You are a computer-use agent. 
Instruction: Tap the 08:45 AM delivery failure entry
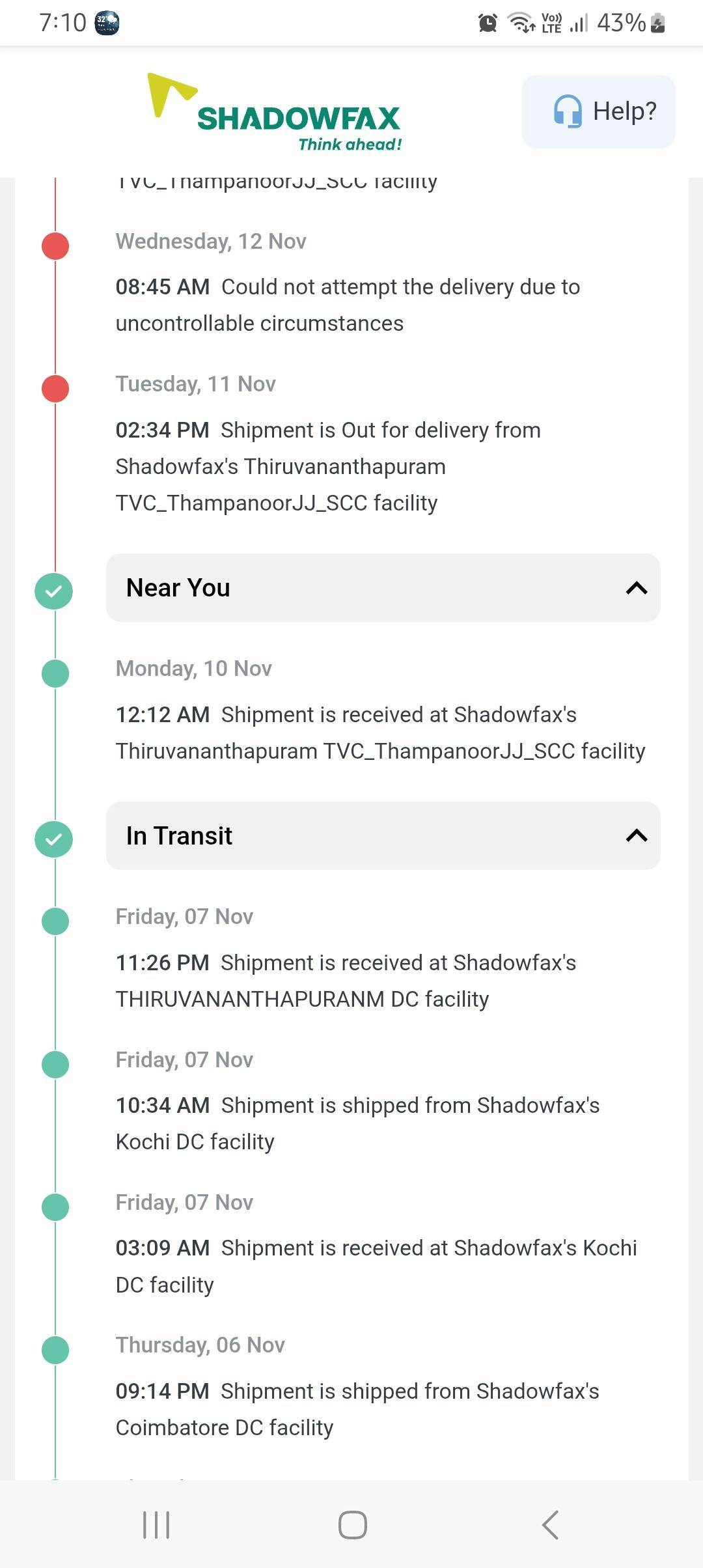[x=348, y=305]
